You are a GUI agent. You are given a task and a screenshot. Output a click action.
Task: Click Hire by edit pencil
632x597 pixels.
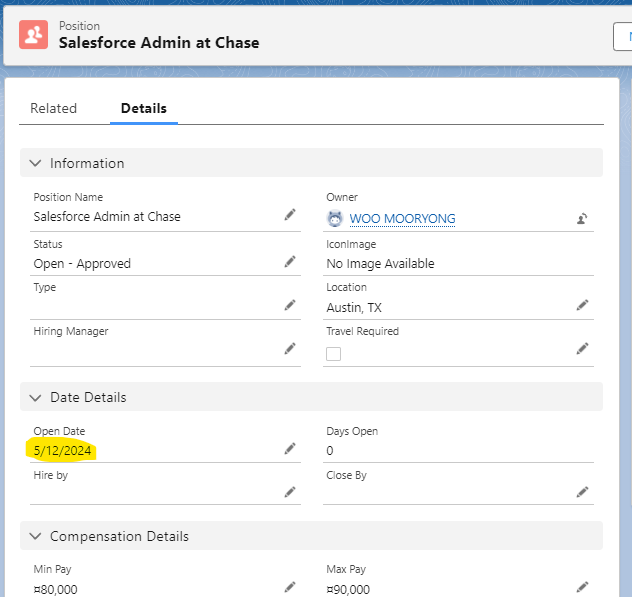290,492
